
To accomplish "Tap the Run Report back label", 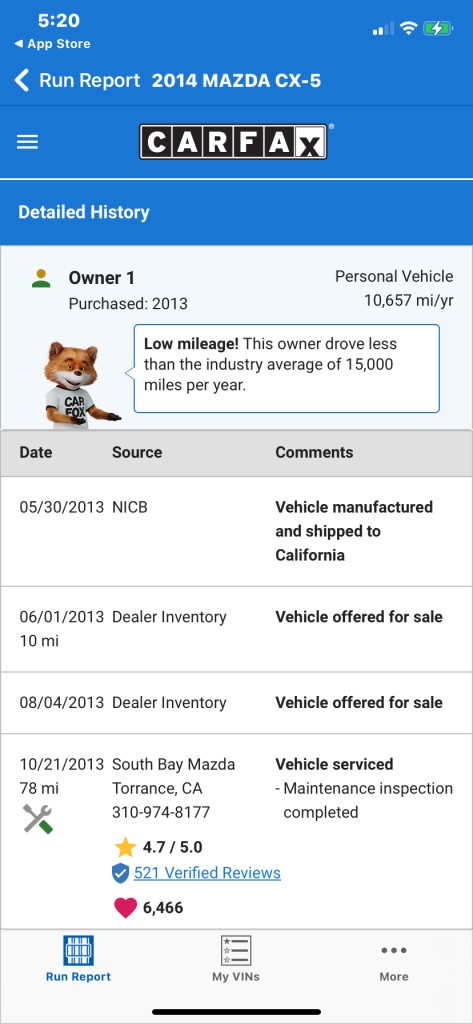I will [x=90, y=80].
